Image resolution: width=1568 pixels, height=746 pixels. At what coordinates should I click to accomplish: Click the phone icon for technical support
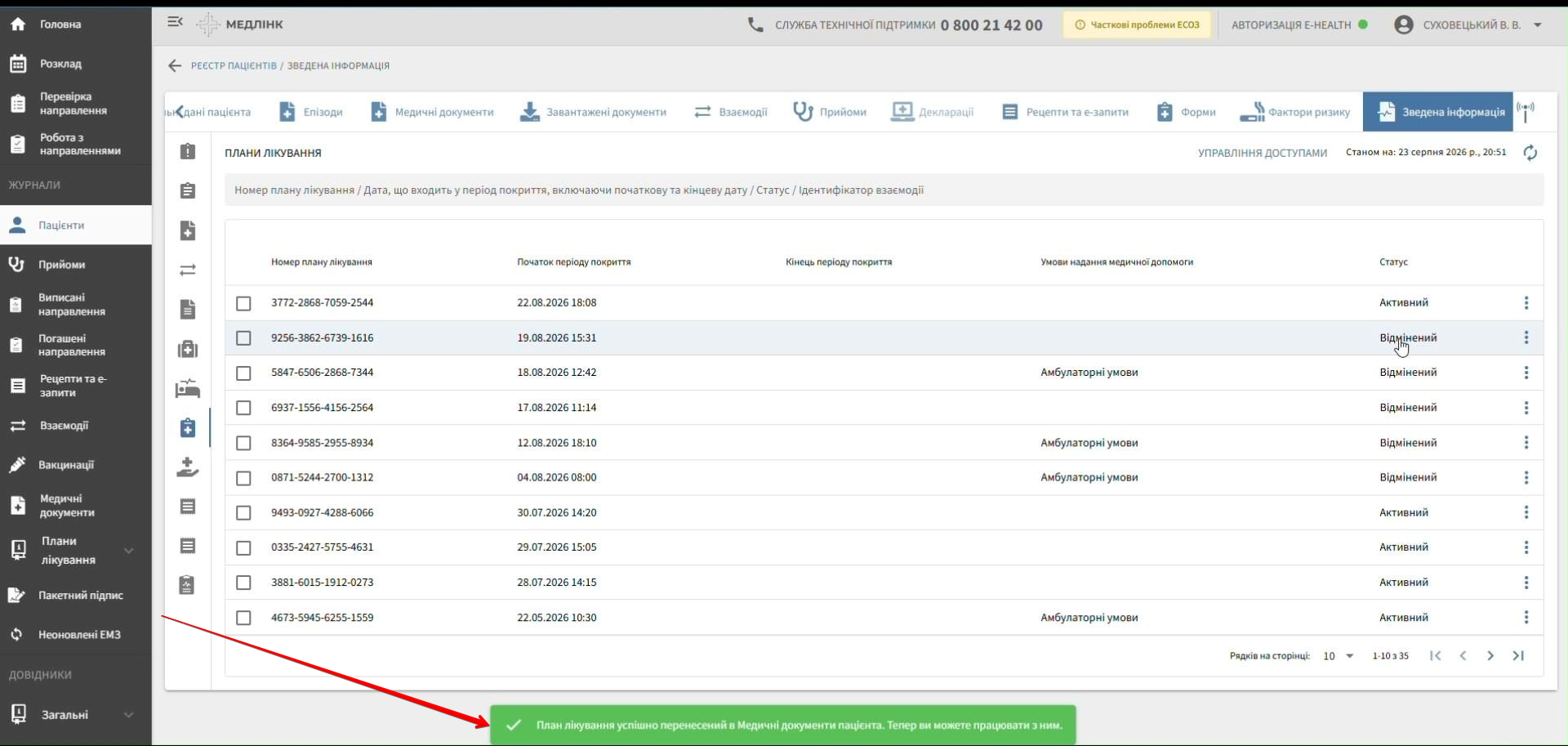(755, 25)
